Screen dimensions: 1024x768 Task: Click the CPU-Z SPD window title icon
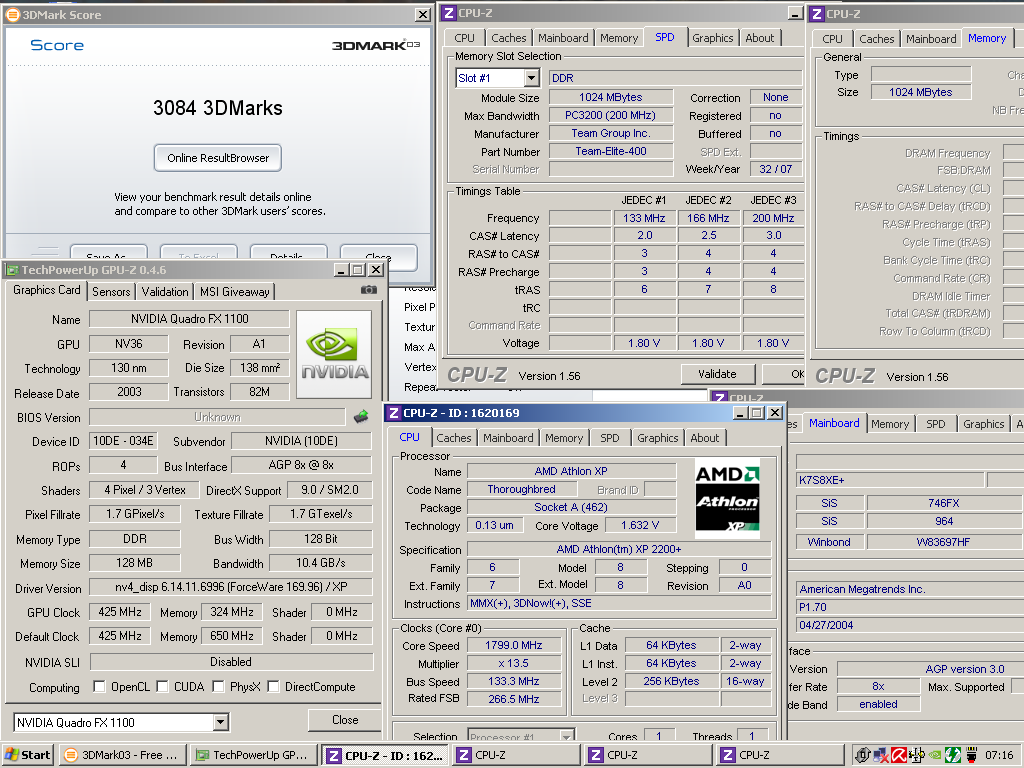[x=449, y=13]
